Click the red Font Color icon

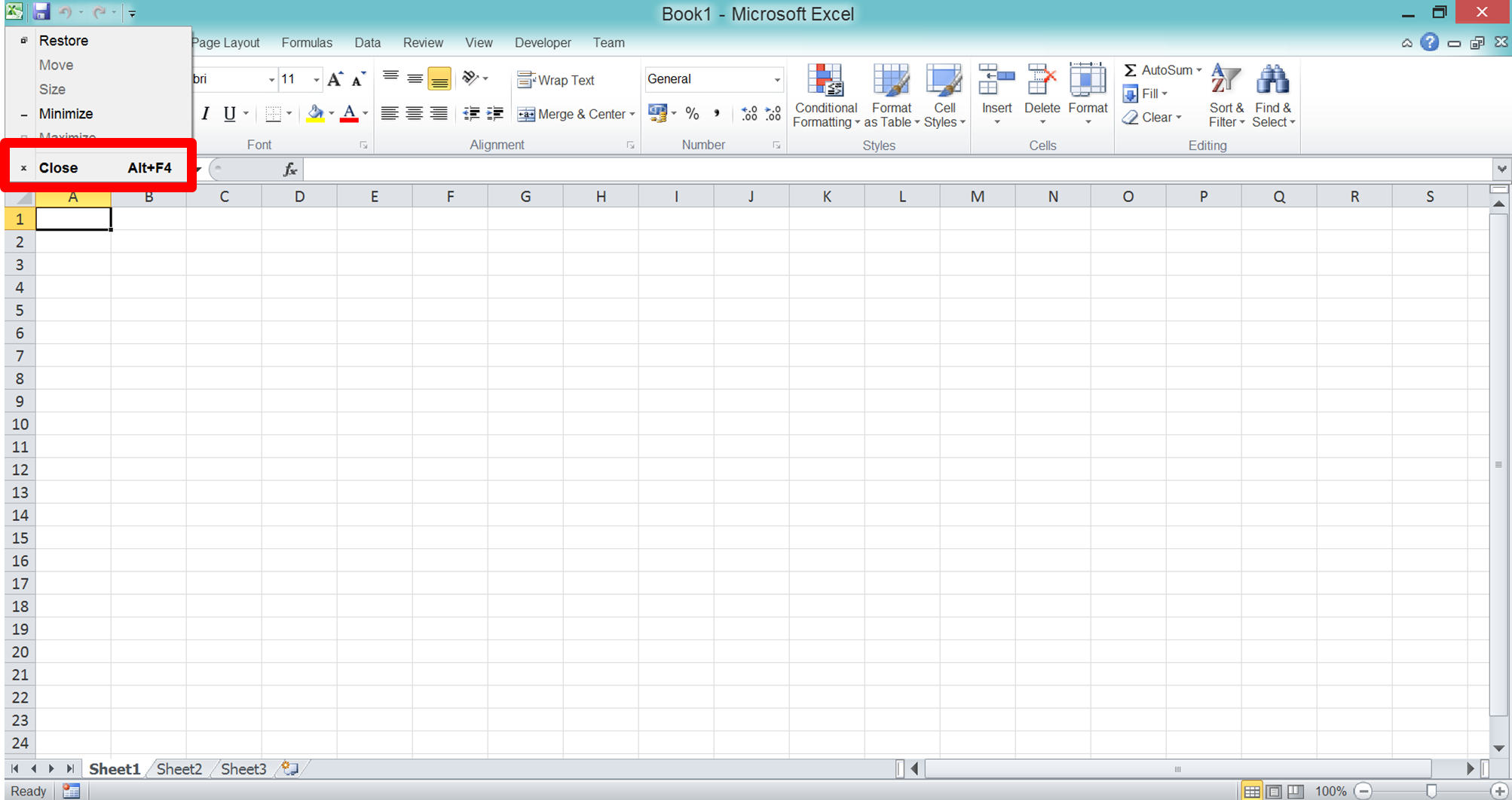tap(349, 114)
